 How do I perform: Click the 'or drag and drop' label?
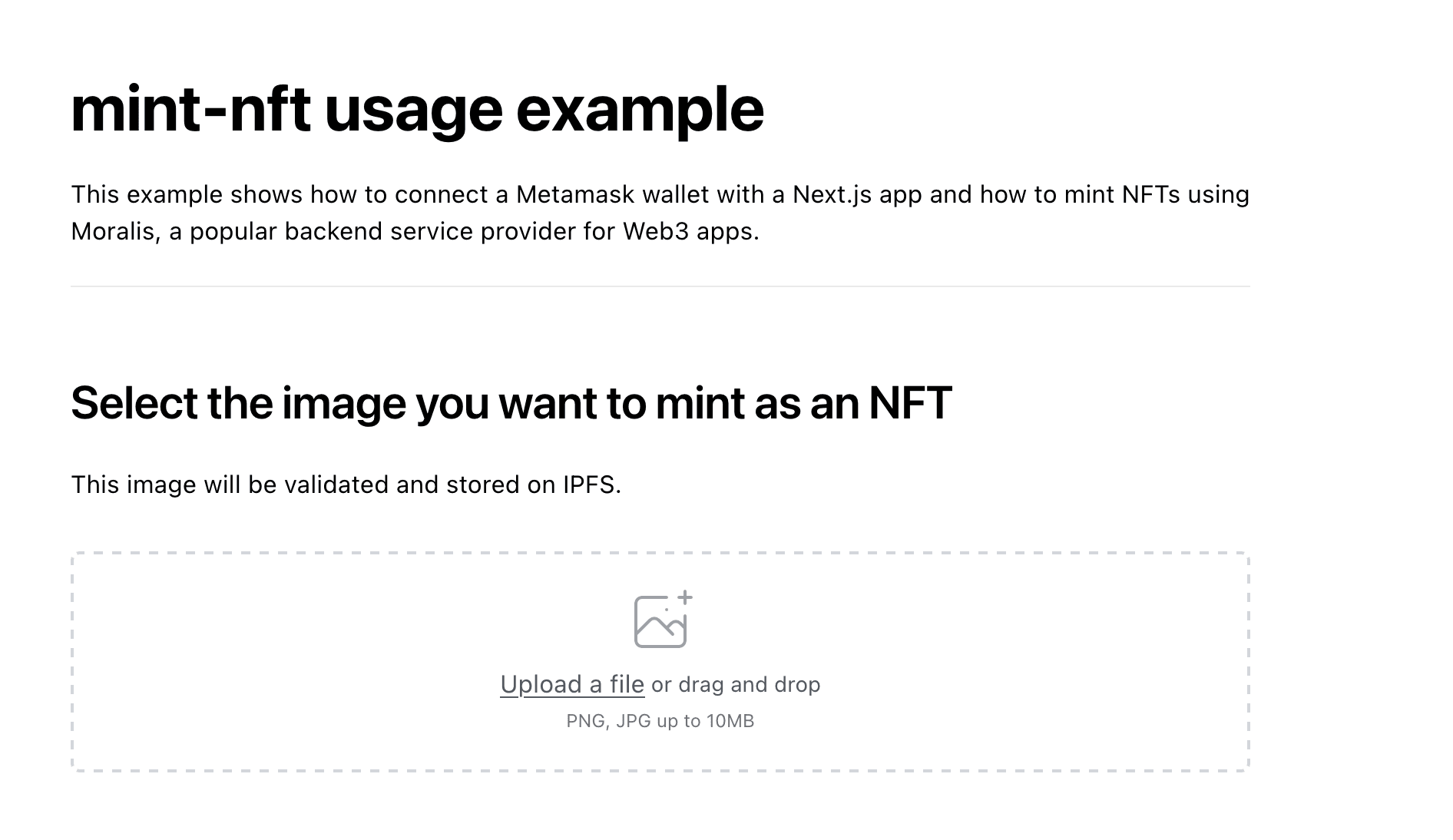(735, 683)
